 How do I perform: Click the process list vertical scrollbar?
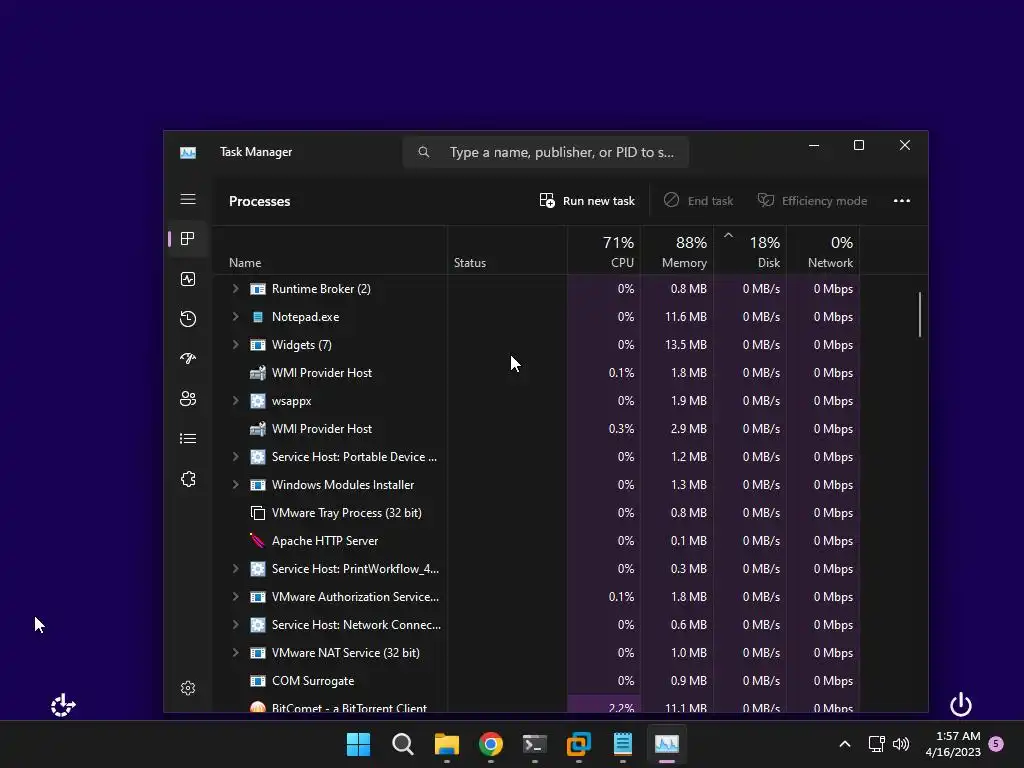pos(920,315)
